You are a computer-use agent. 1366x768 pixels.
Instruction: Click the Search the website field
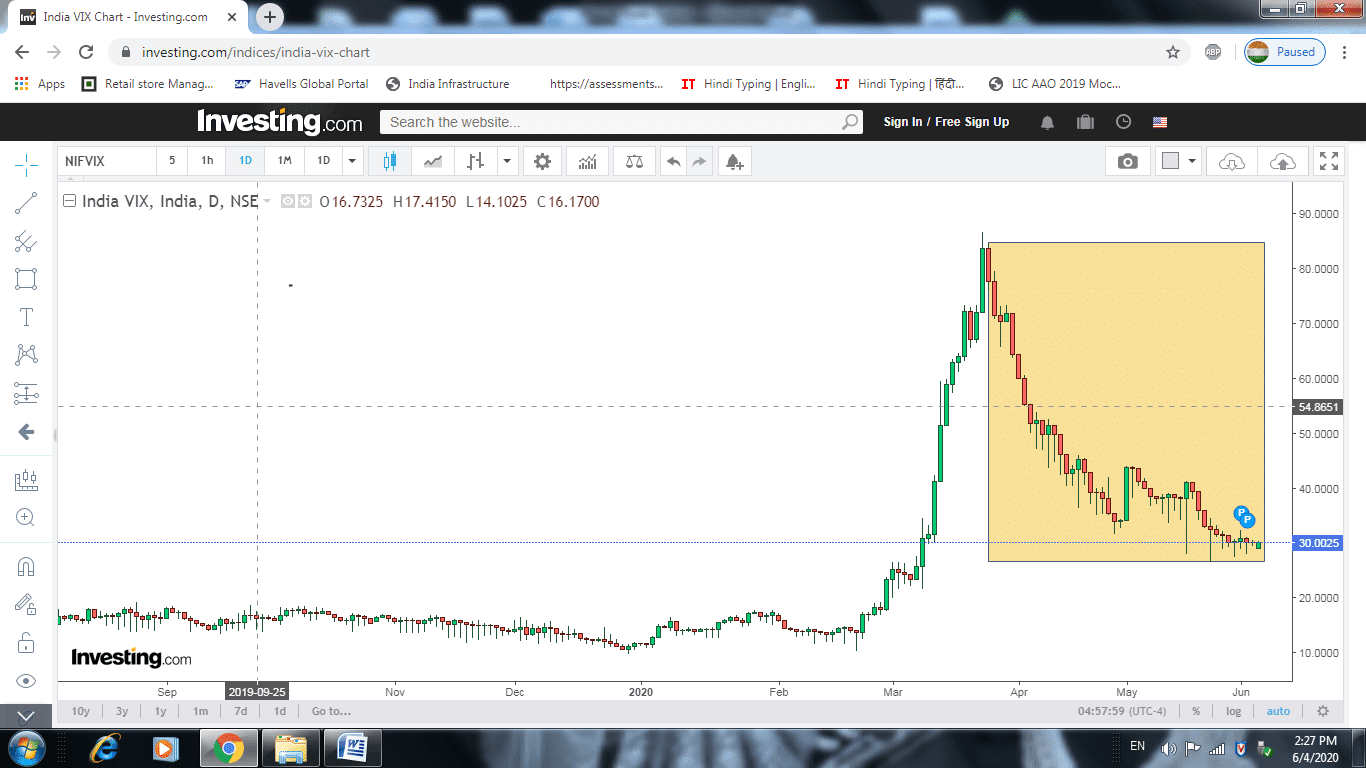pyautogui.click(x=620, y=122)
